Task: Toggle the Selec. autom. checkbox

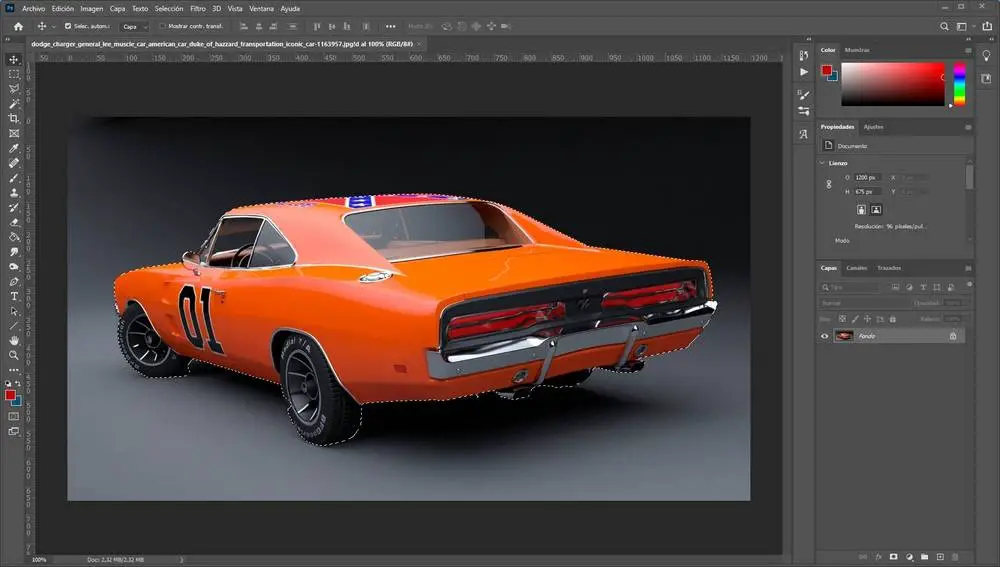Action: pyautogui.click(x=68, y=26)
